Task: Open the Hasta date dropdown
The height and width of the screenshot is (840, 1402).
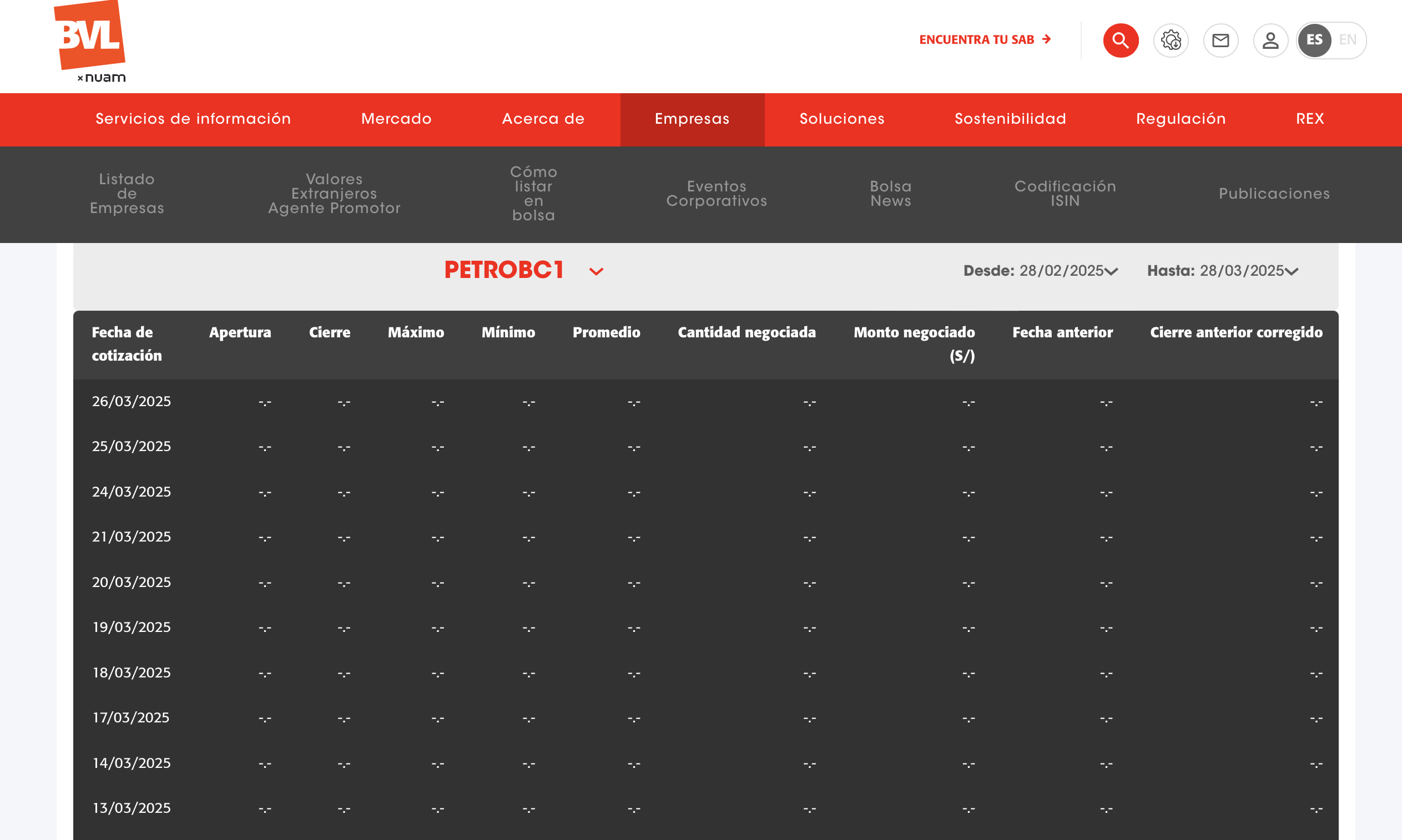Action: [1291, 271]
